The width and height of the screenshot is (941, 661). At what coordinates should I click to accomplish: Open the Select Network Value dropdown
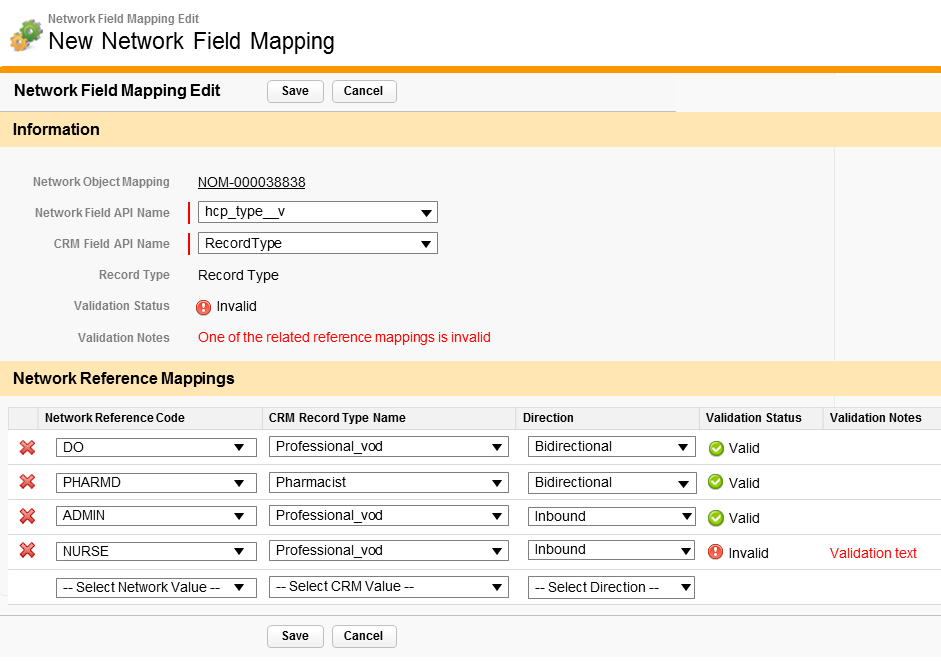point(156,587)
